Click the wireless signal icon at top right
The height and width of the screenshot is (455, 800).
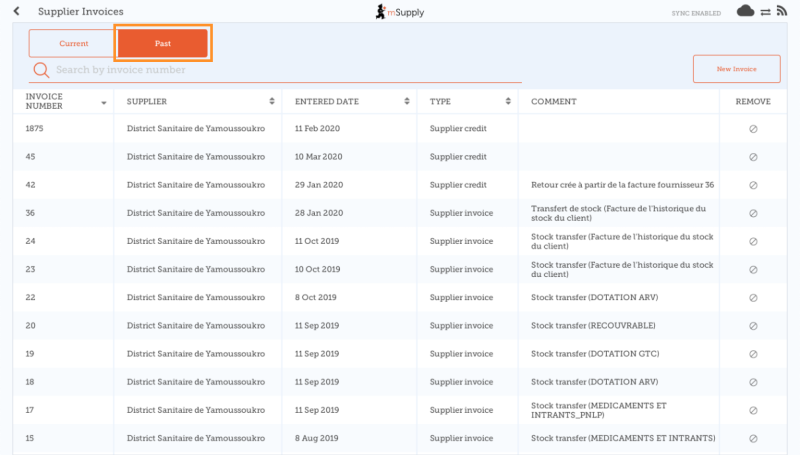click(782, 12)
